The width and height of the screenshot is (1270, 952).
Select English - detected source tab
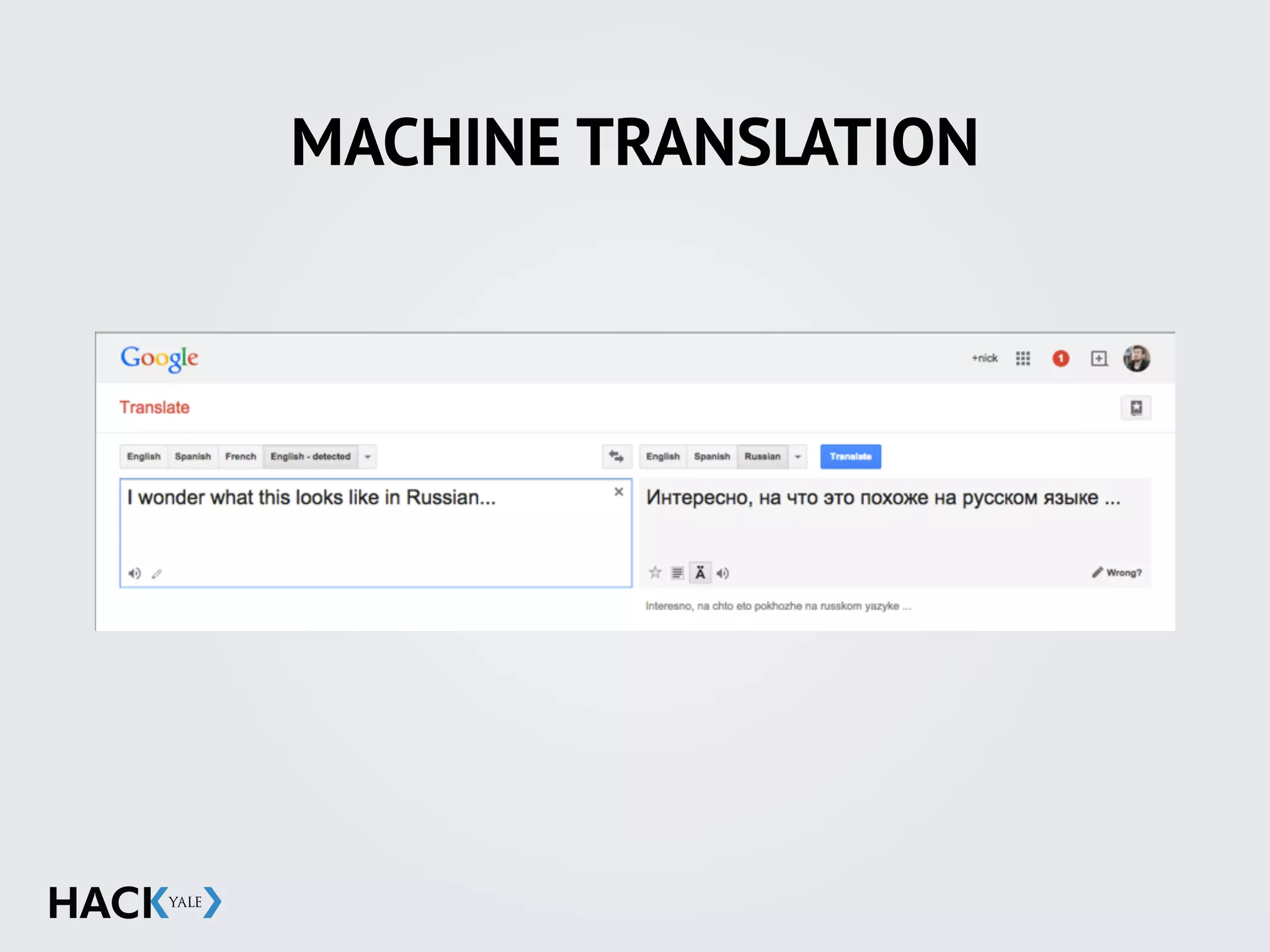pos(311,457)
